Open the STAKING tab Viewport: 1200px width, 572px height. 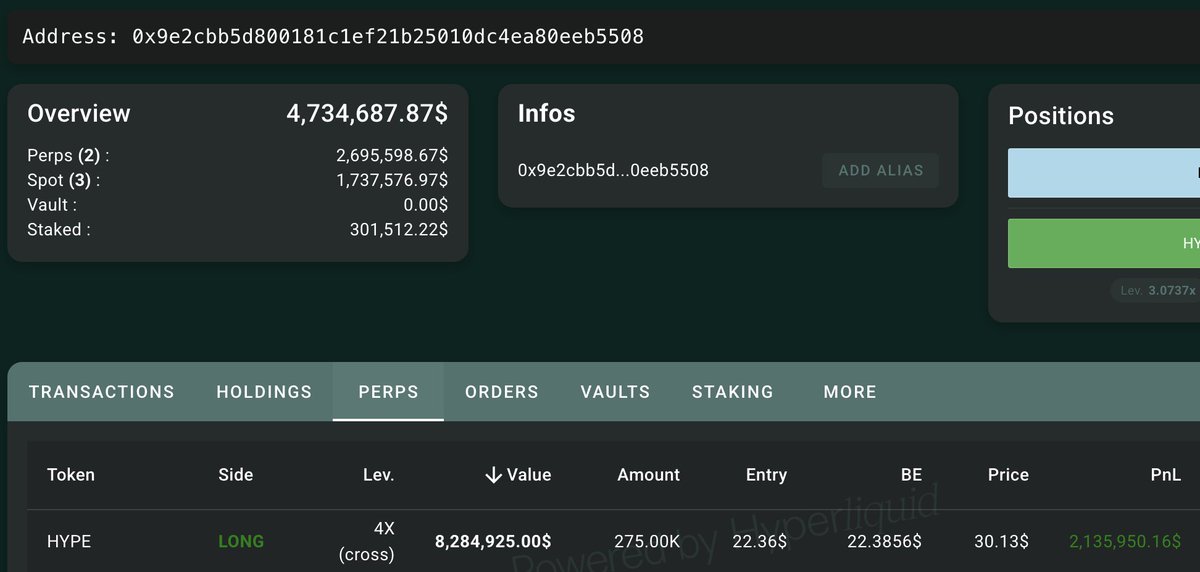(x=733, y=392)
